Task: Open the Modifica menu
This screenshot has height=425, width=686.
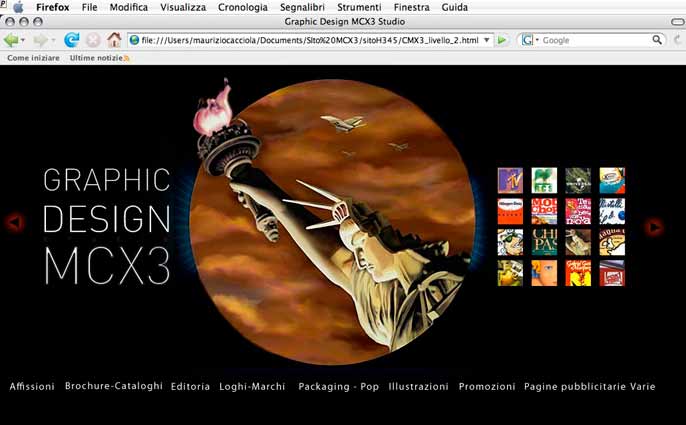Action: pos(129,7)
